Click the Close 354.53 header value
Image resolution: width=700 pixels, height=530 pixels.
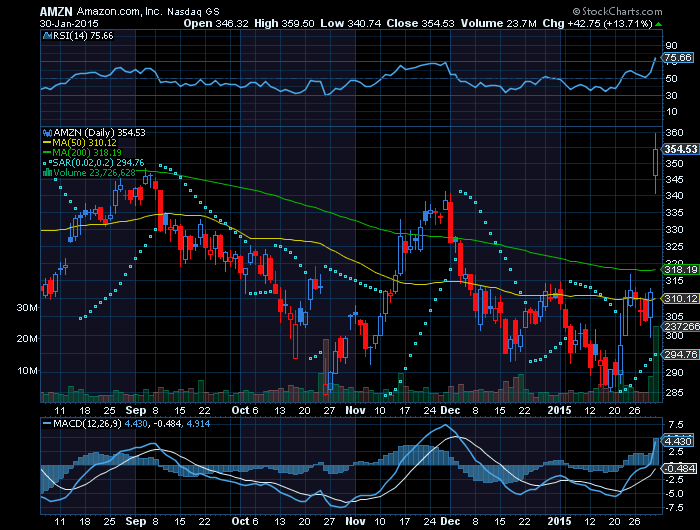pyautogui.click(x=420, y=24)
